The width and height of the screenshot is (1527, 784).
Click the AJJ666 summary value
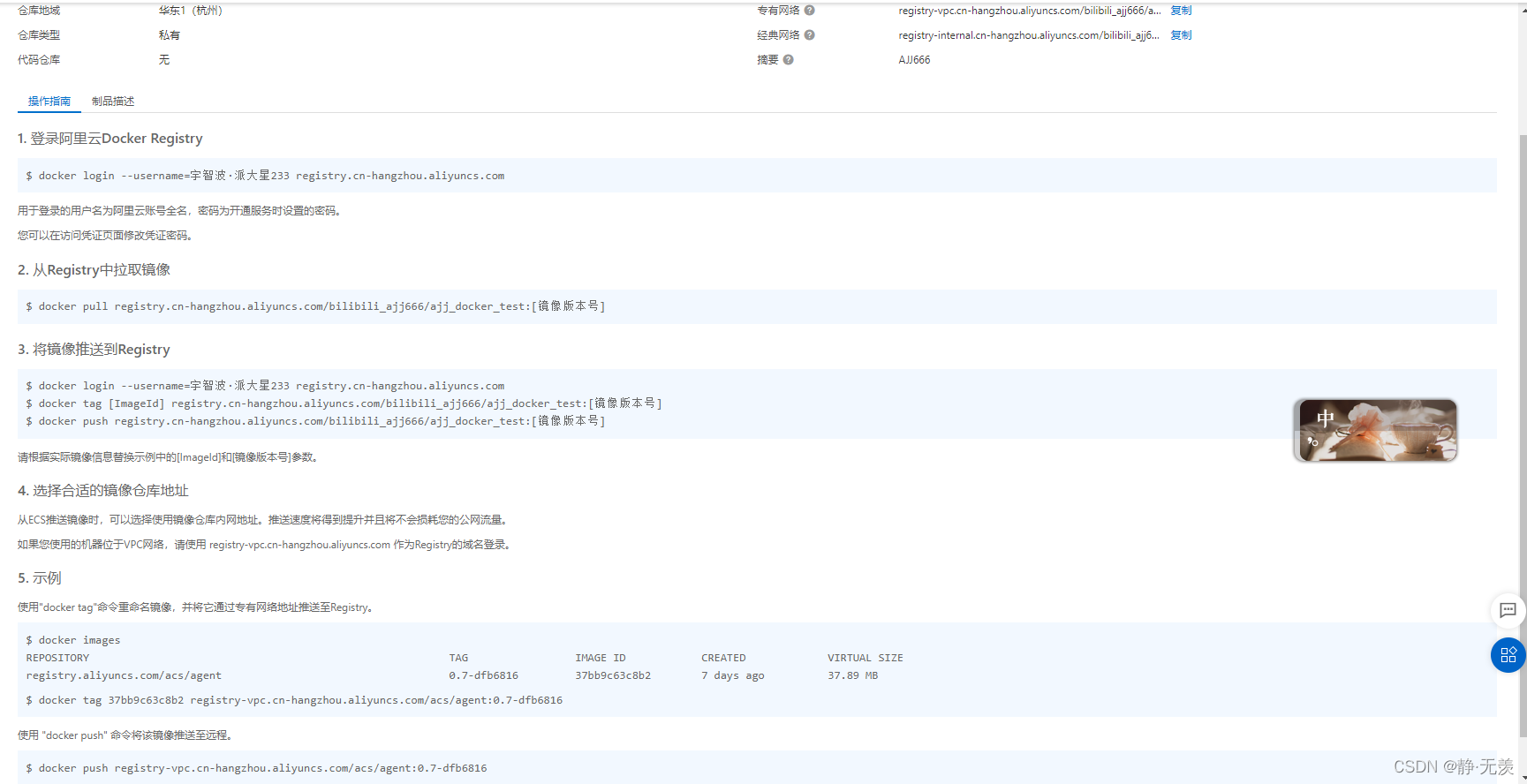point(914,60)
